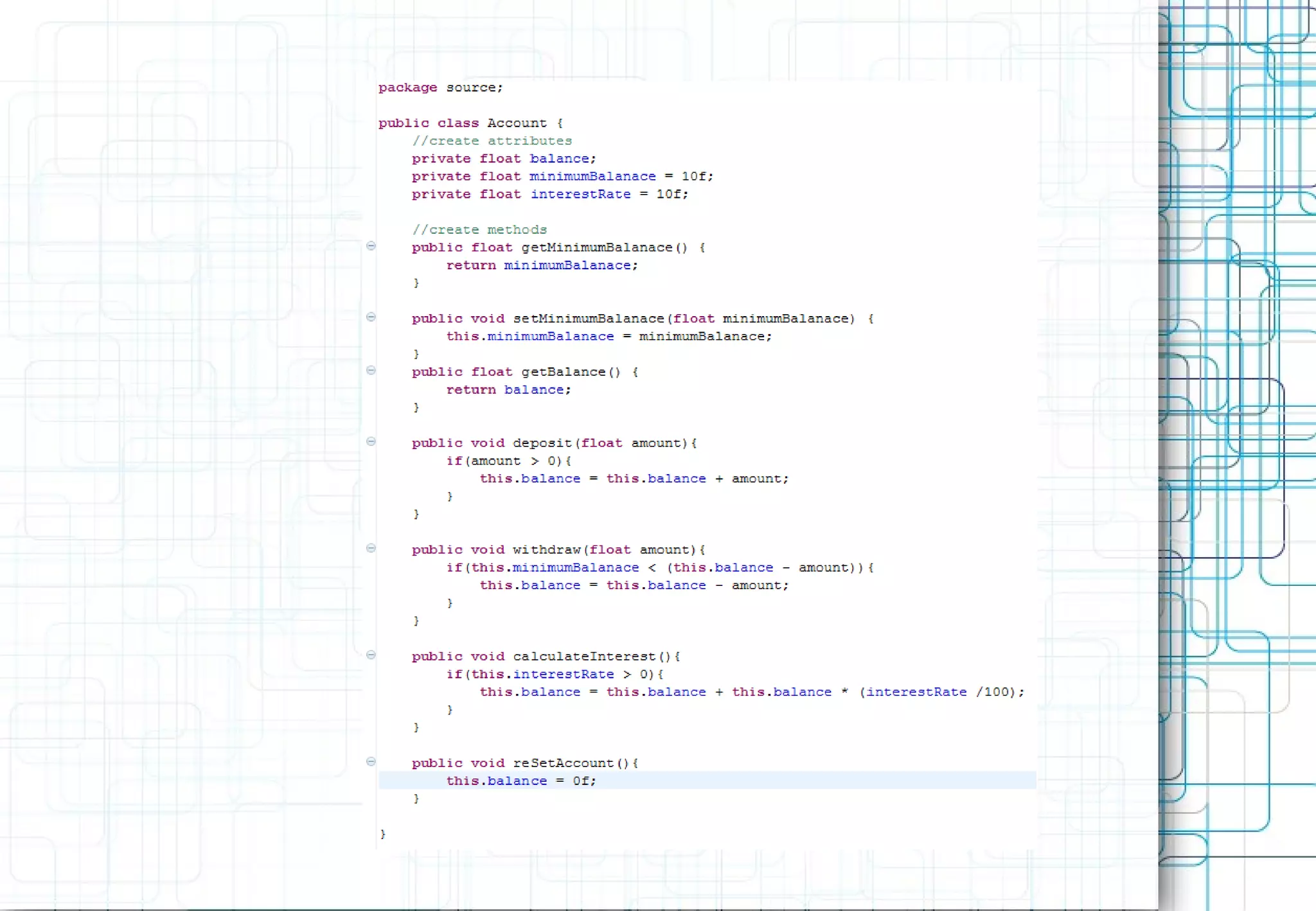Collapse the reSetAccount method fold marker
1316x911 pixels.
(371, 761)
